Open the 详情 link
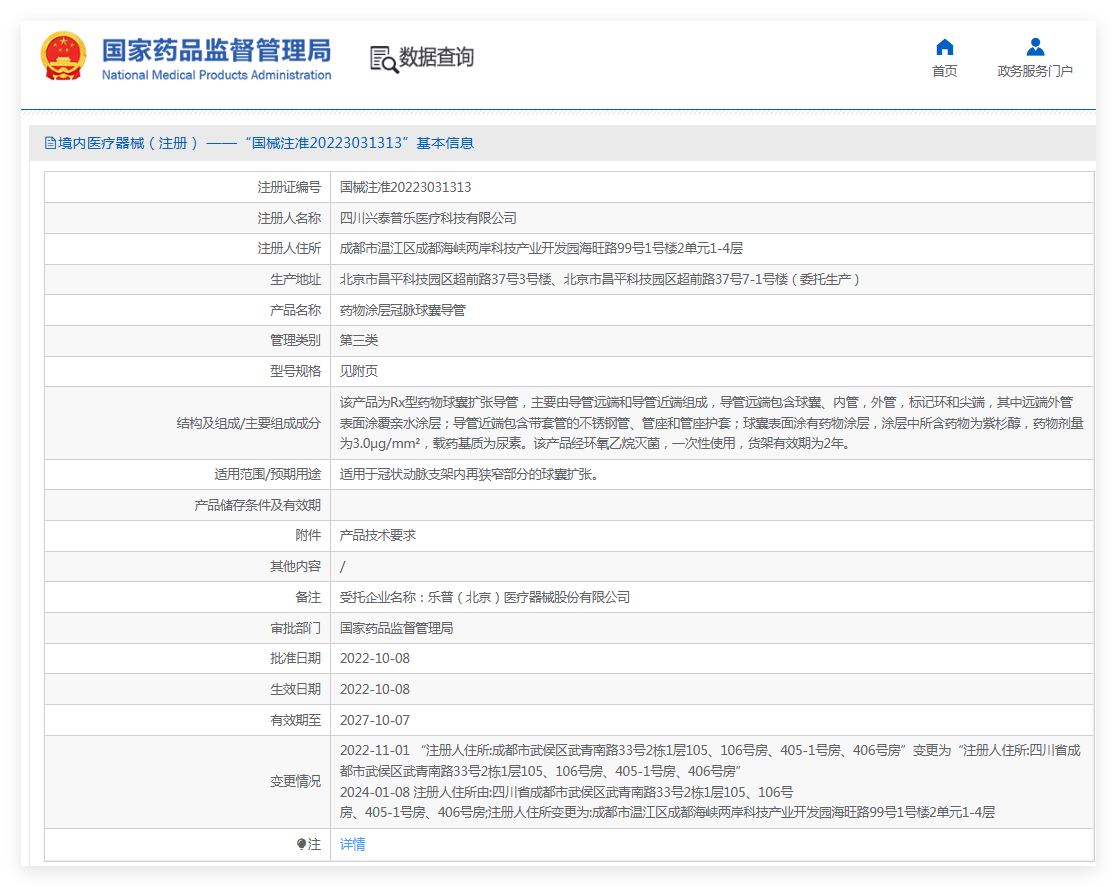Image resolution: width=1117 pixels, height=887 pixels. [353, 844]
